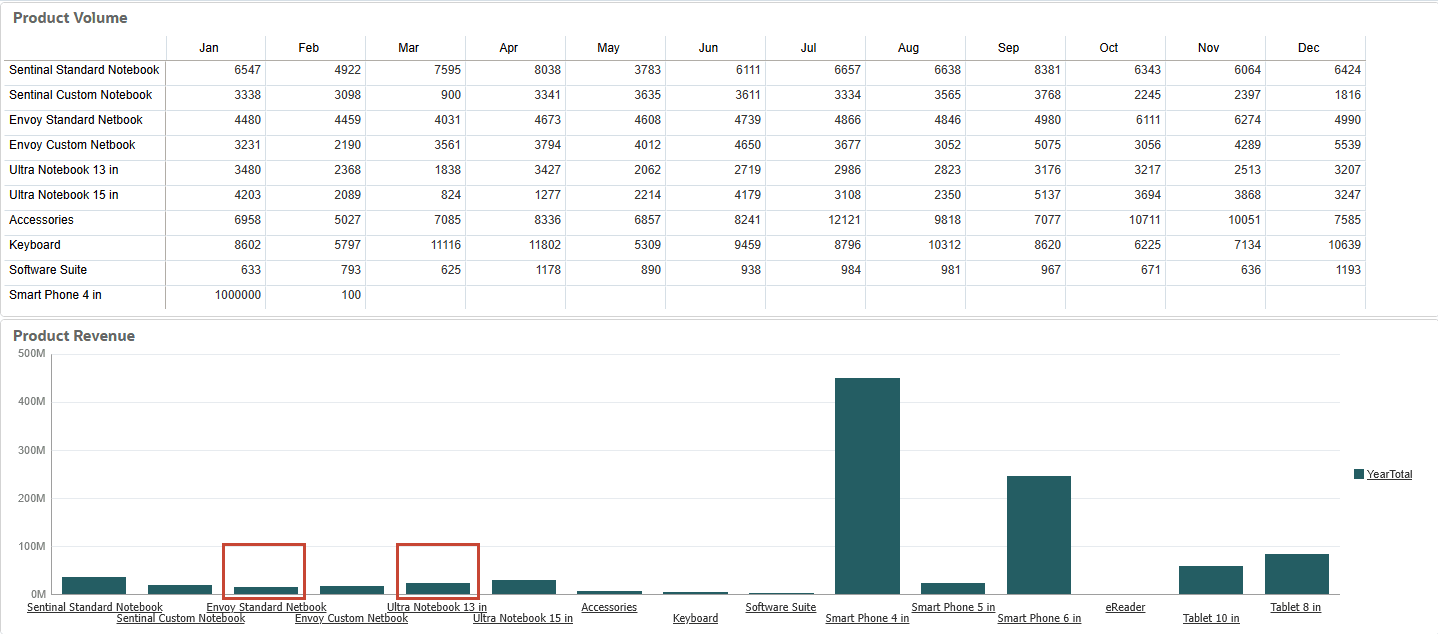Open the eReader link on the chart axis

point(1125,607)
